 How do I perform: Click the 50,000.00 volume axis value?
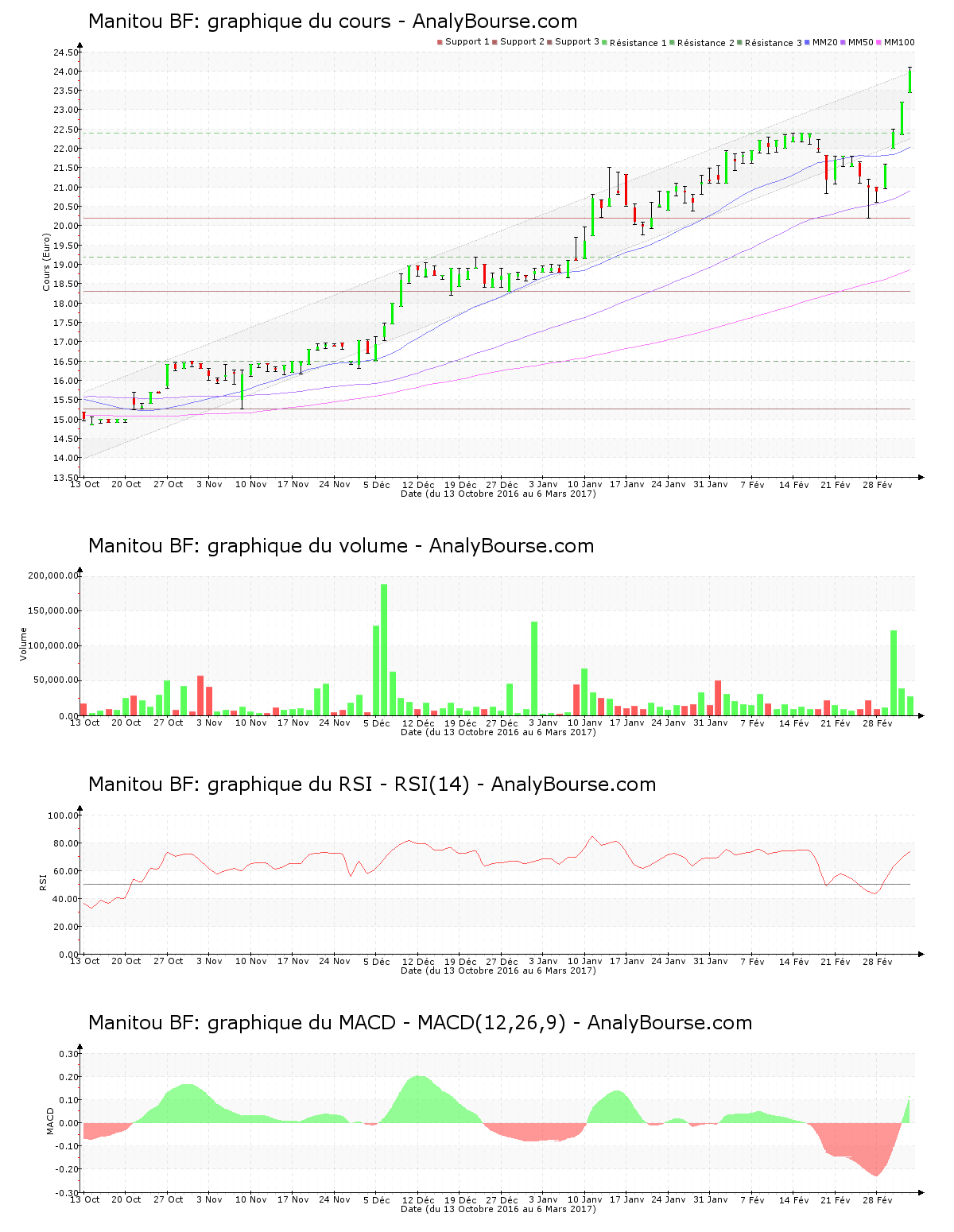point(56,680)
